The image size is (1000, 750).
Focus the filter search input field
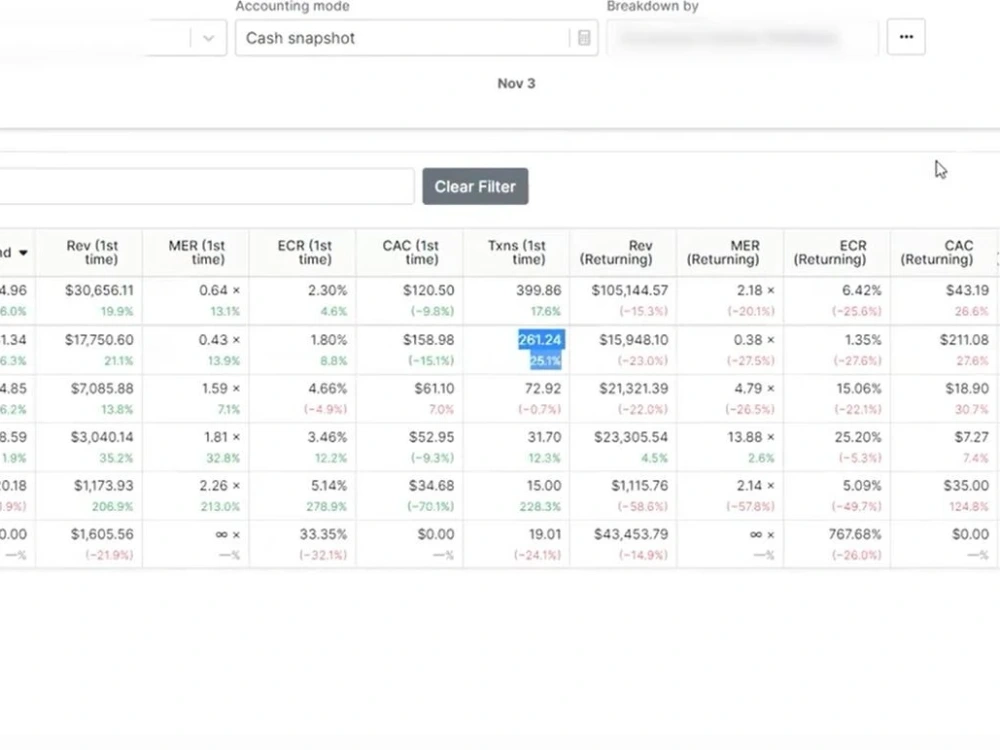point(207,186)
